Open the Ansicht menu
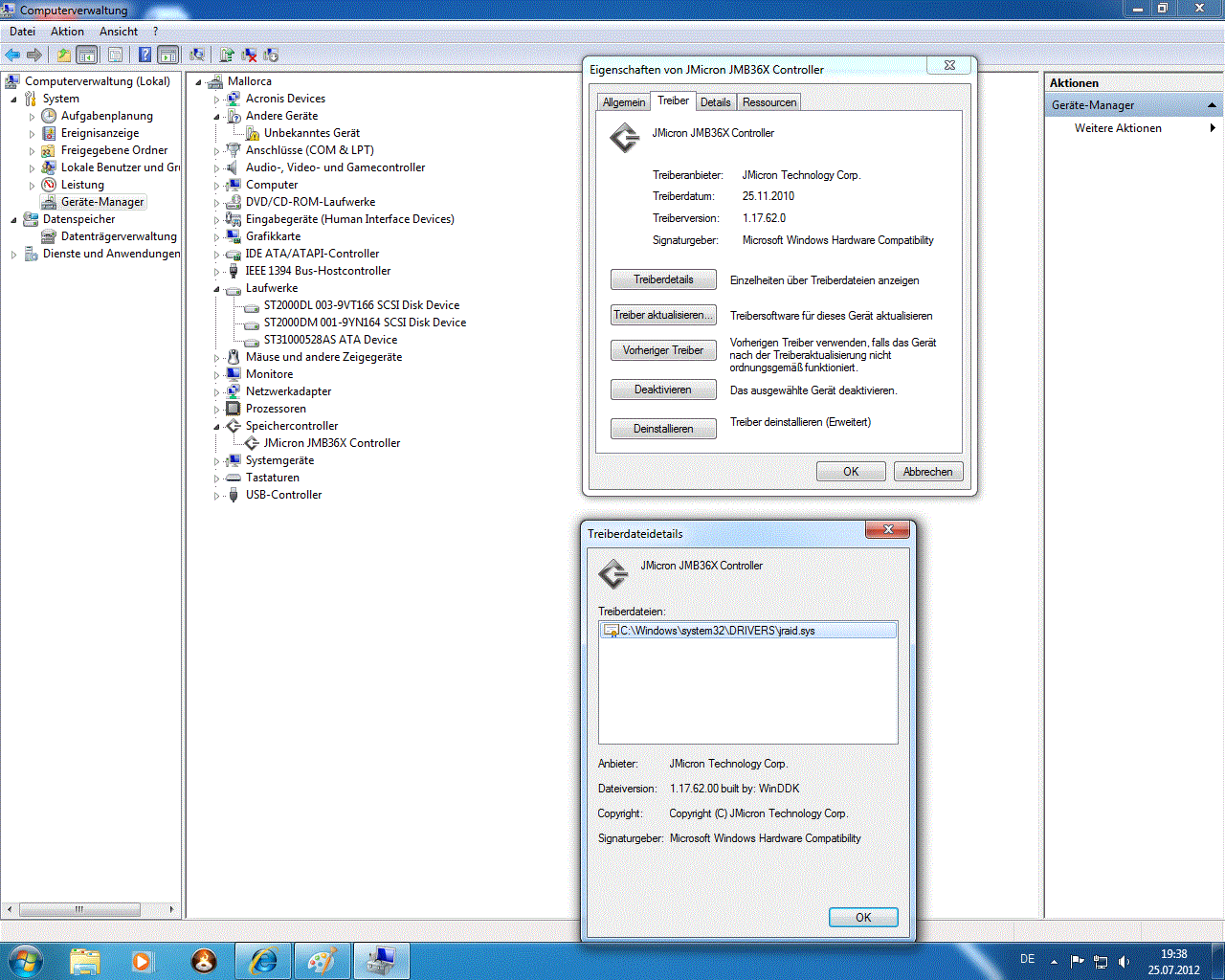 119,32
